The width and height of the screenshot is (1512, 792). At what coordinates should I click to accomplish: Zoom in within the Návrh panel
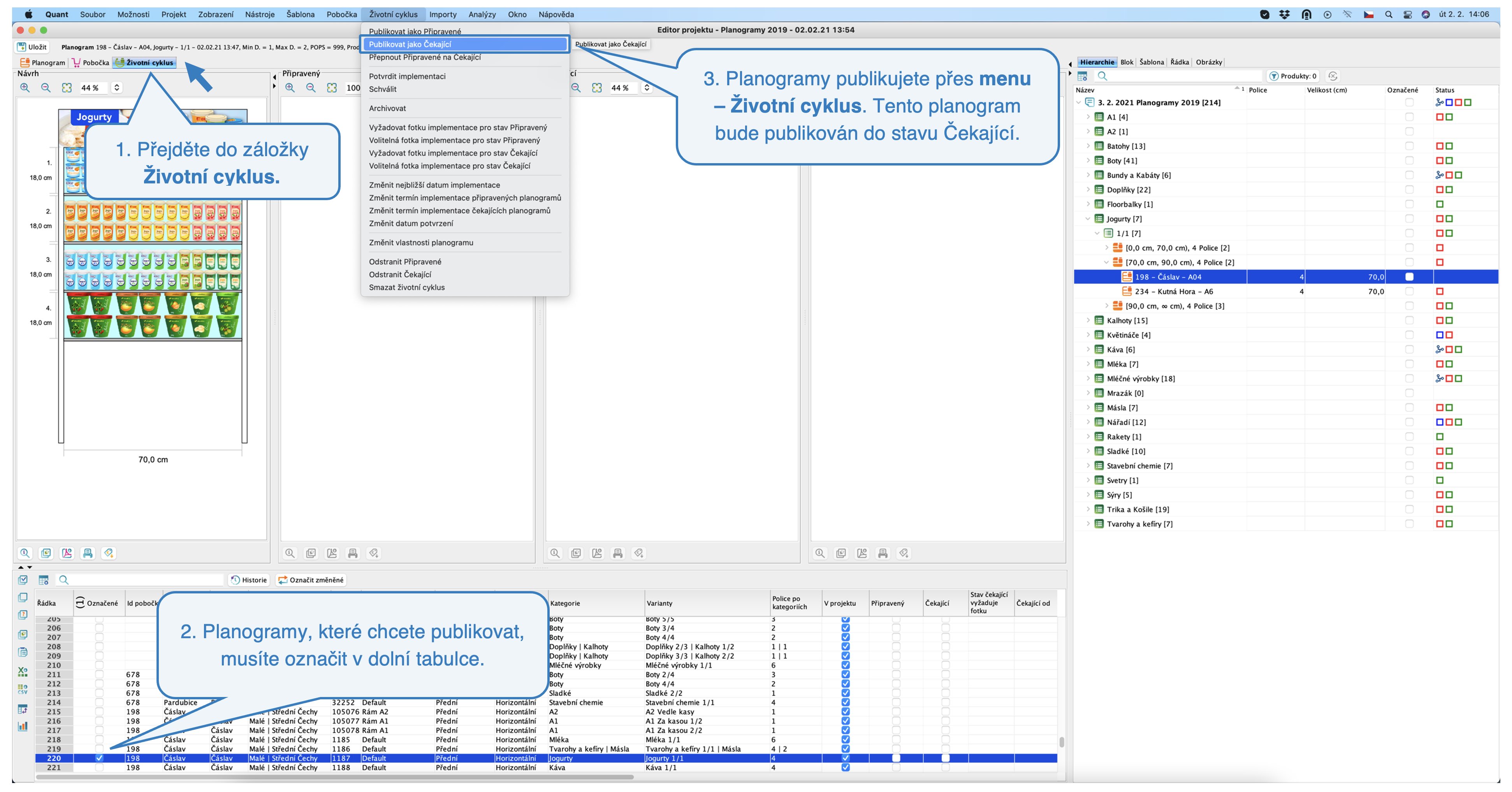click(25, 88)
